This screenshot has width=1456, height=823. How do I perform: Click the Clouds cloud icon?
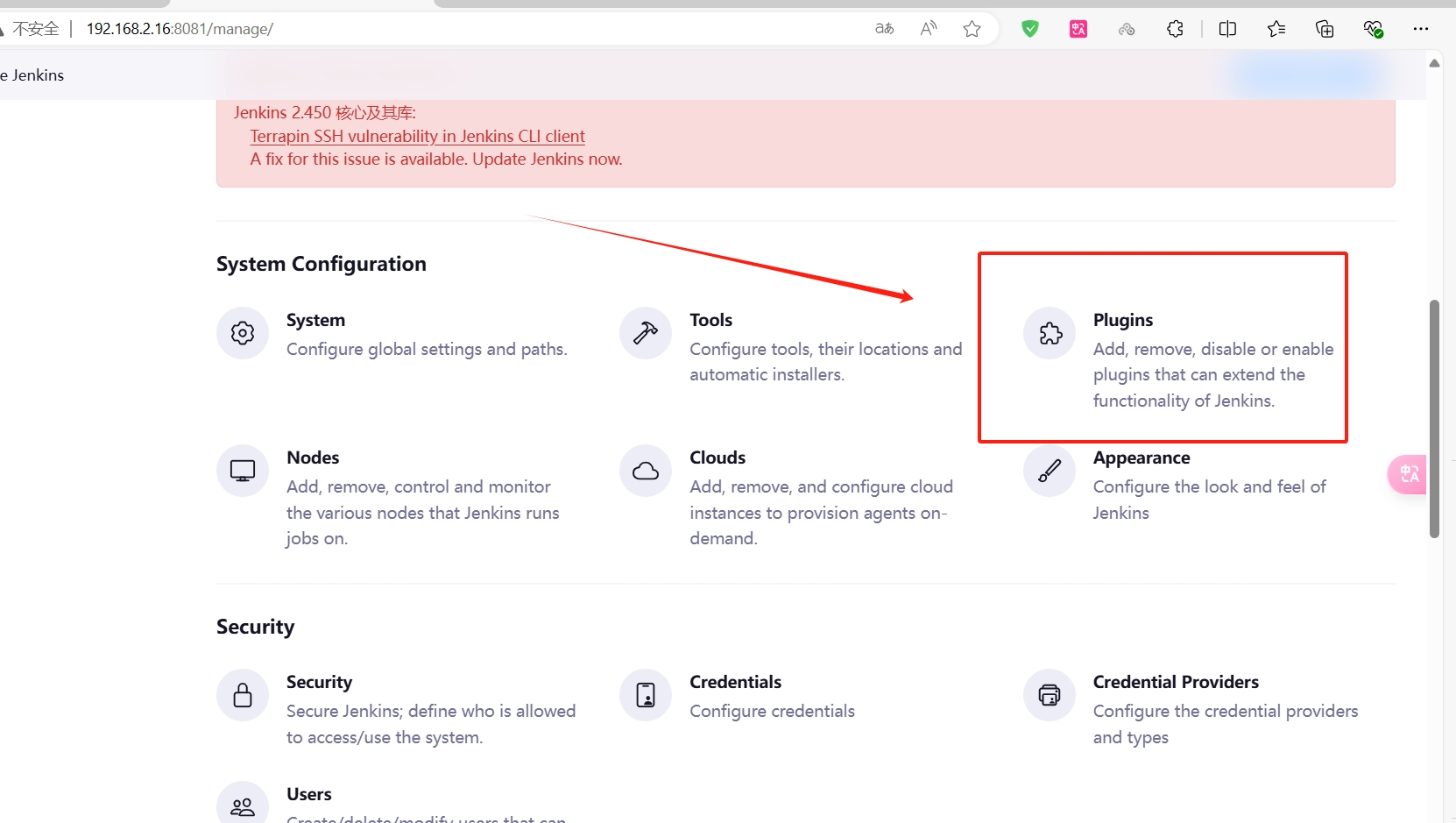pos(646,471)
